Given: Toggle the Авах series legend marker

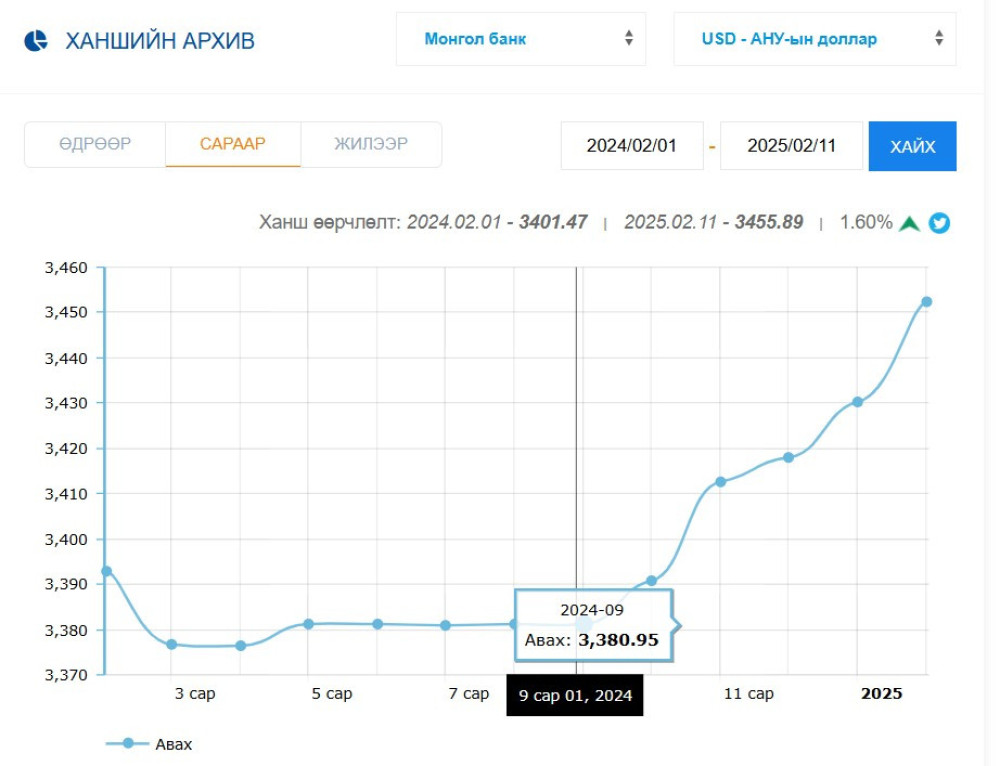Looking at the screenshot, I should (126, 744).
